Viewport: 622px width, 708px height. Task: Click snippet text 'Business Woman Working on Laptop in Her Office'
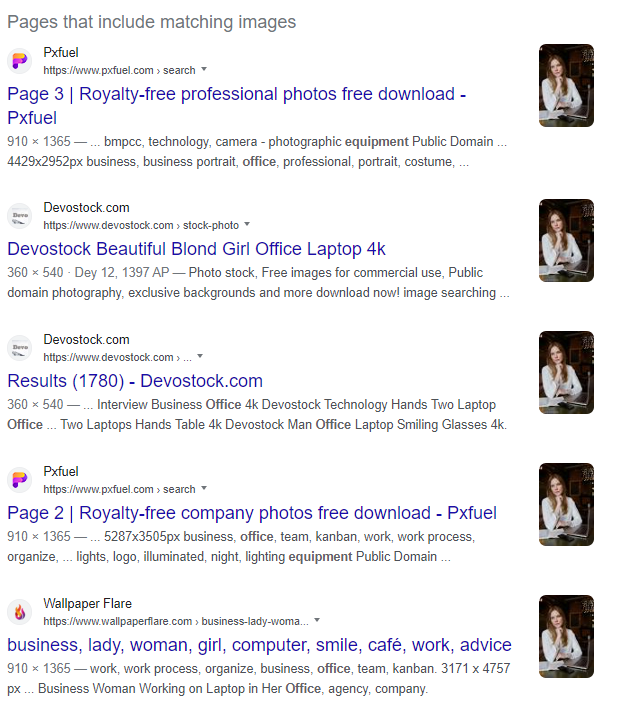pyautogui.click(x=180, y=688)
